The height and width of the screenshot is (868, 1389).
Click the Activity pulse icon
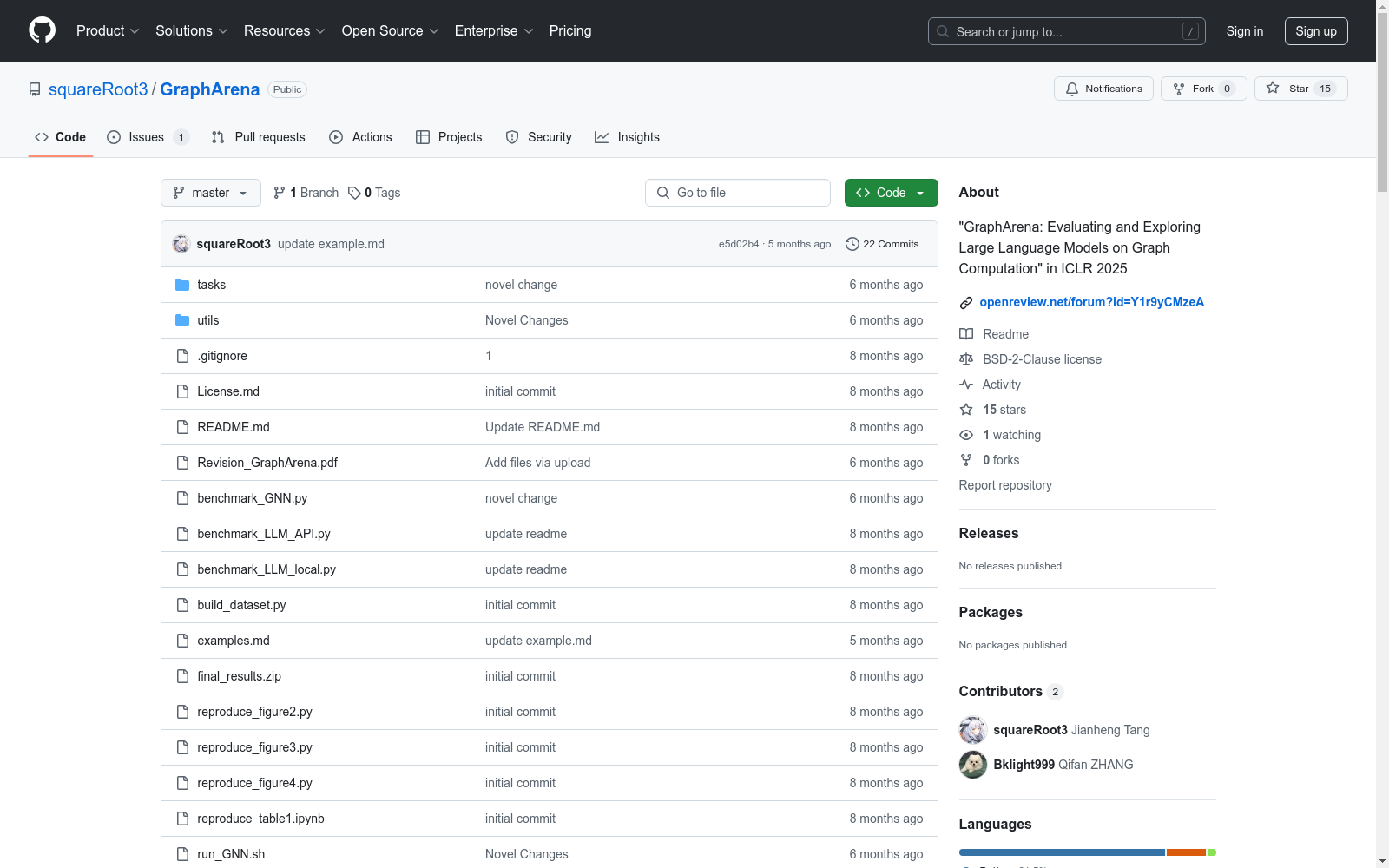pyautogui.click(x=966, y=385)
